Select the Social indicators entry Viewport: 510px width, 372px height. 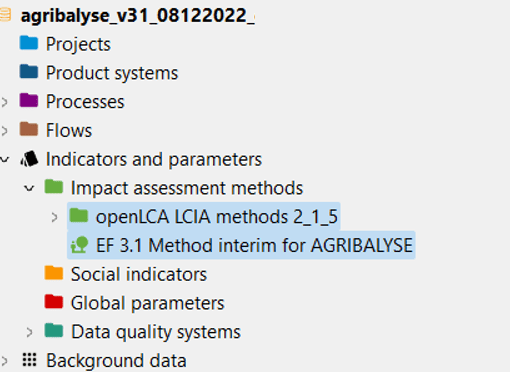click(139, 274)
